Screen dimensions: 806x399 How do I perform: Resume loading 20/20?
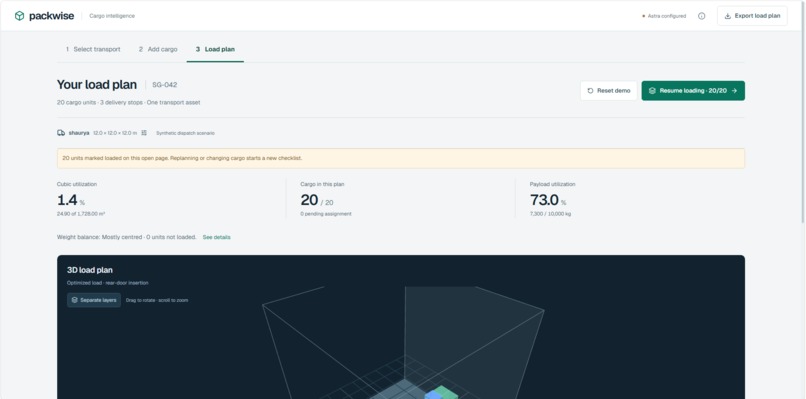pos(693,90)
